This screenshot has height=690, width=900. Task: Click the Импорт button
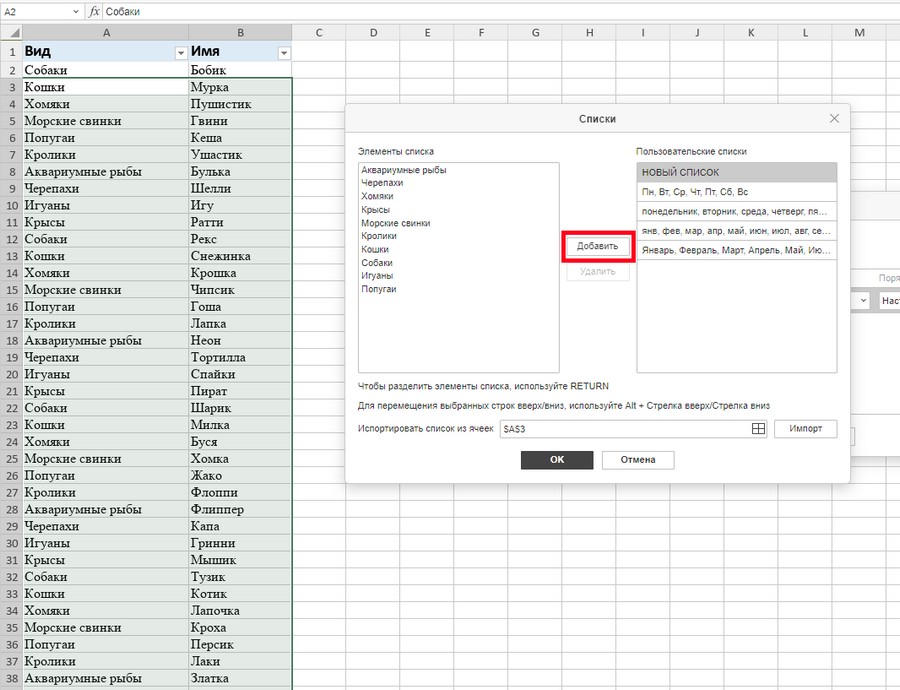point(804,429)
